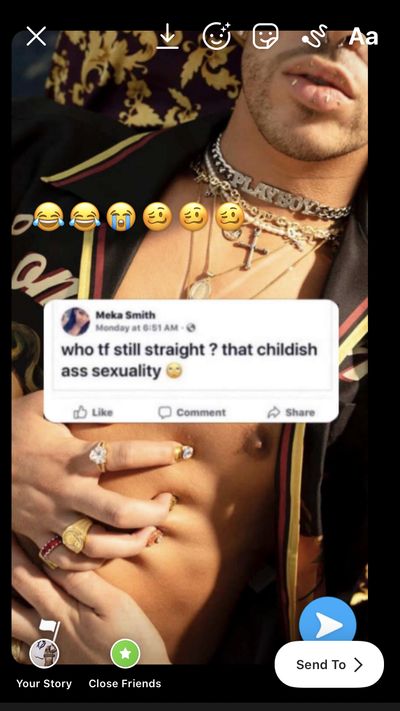Viewport: 400px width, 711px height.
Task: Select the scribble drawing tool
Action: click(x=315, y=36)
